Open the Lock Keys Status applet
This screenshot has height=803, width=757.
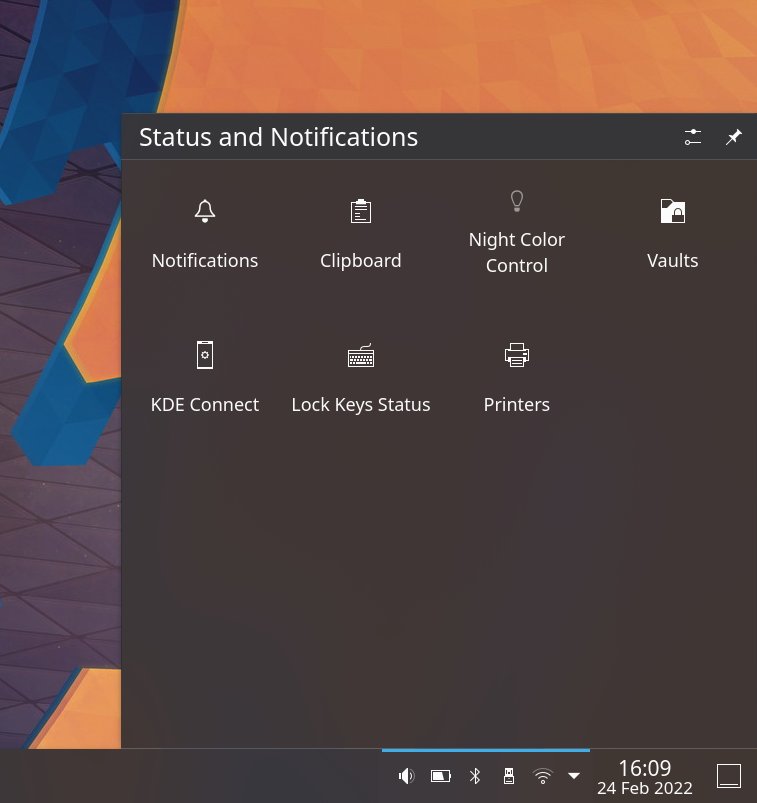360,355
